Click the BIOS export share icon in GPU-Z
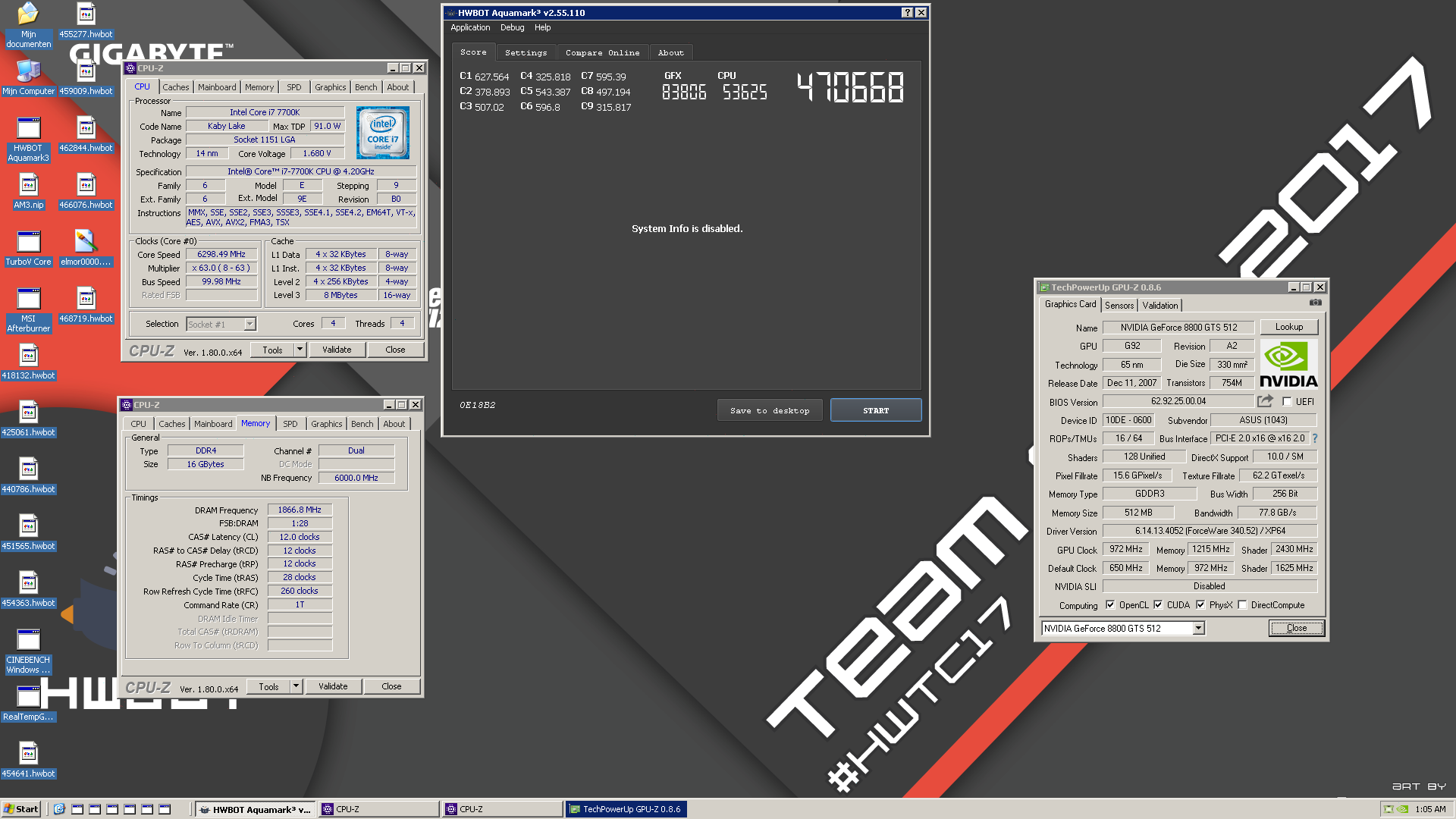 (1265, 401)
